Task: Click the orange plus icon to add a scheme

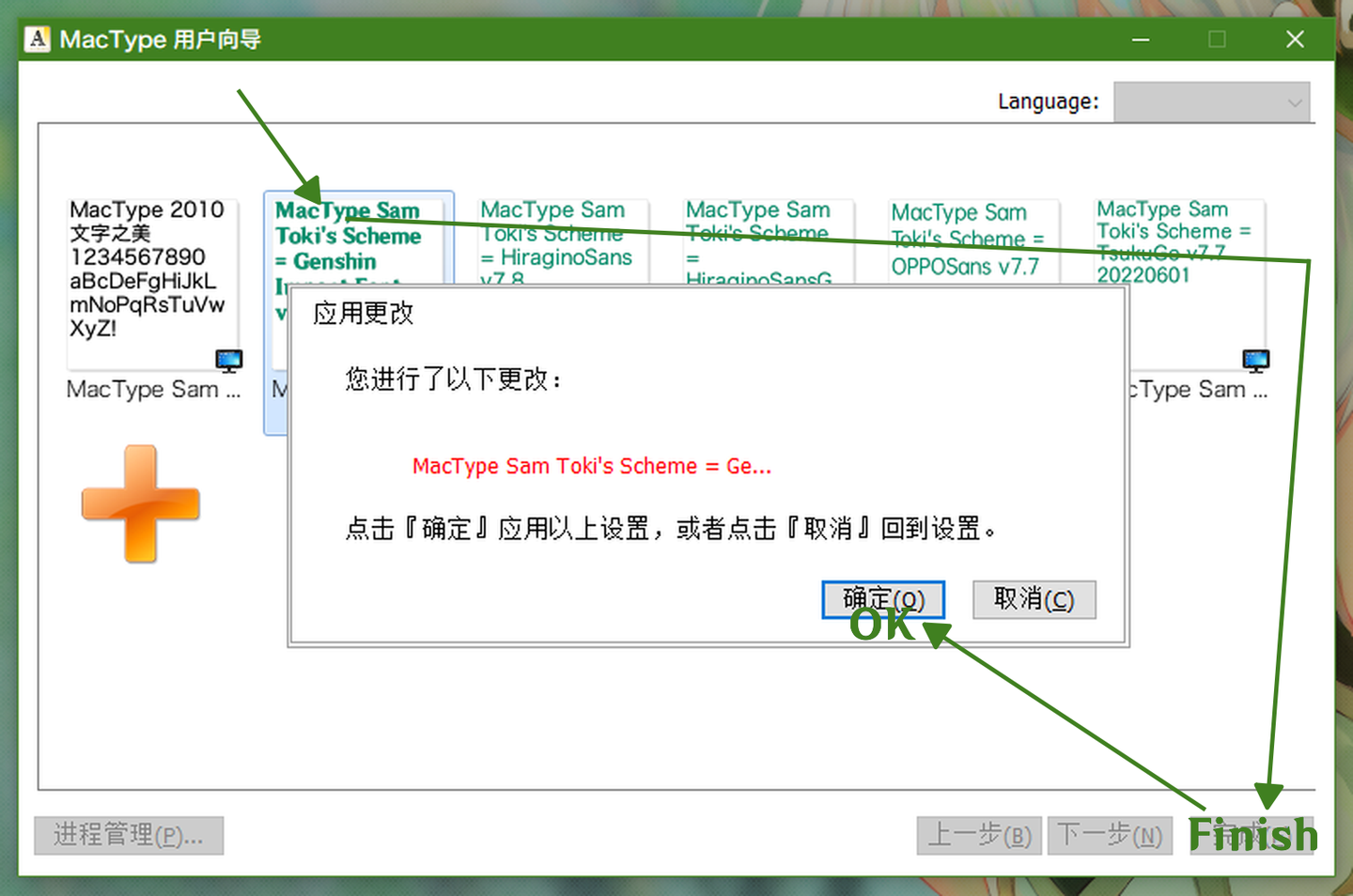Action: 140,502
